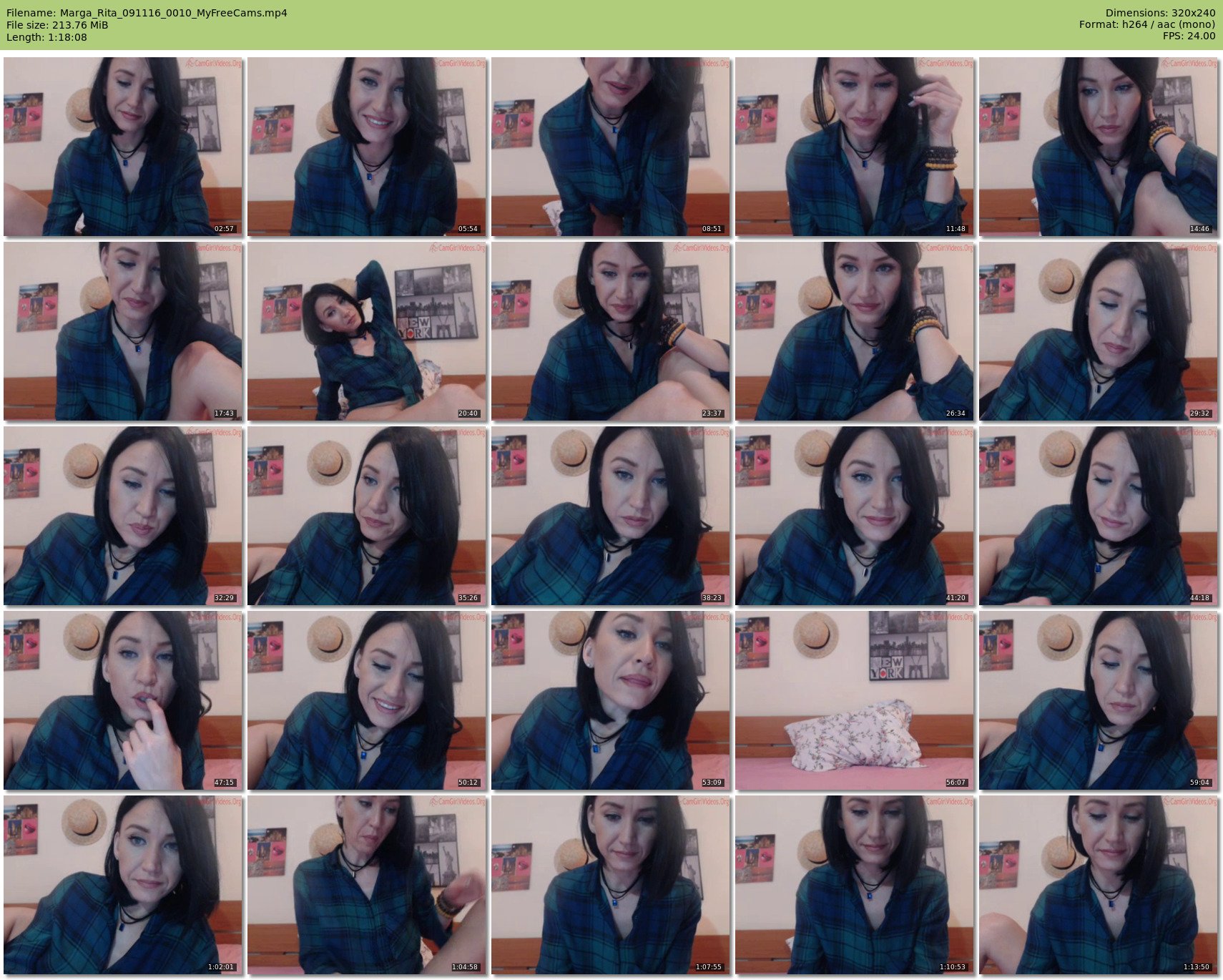
Task: Click the thumbnail timestamped 02:57
Action: point(122,147)
